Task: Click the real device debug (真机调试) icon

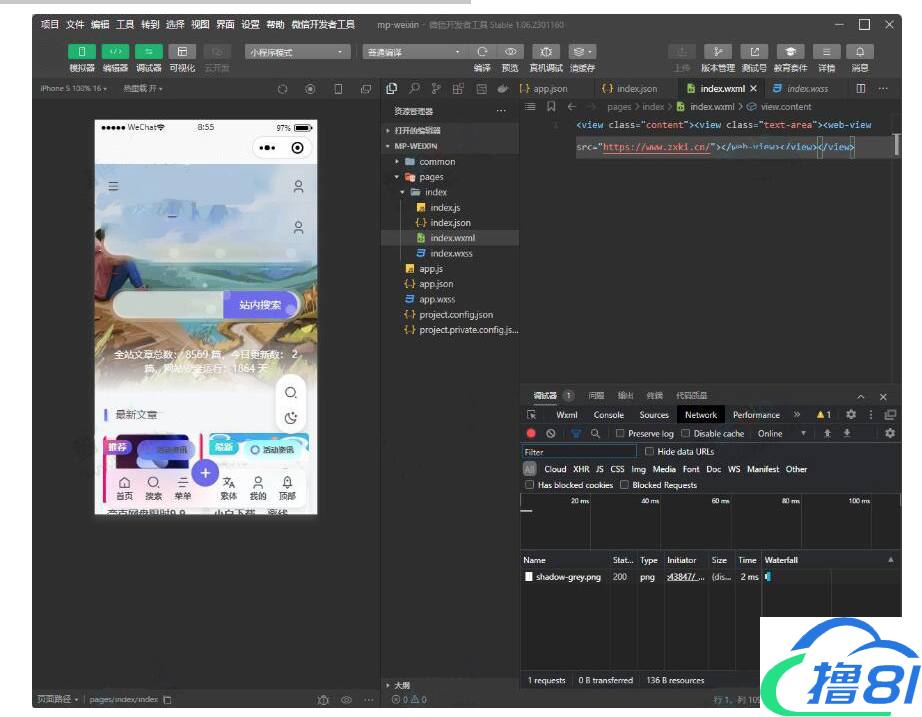Action: (x=545, y=52)
